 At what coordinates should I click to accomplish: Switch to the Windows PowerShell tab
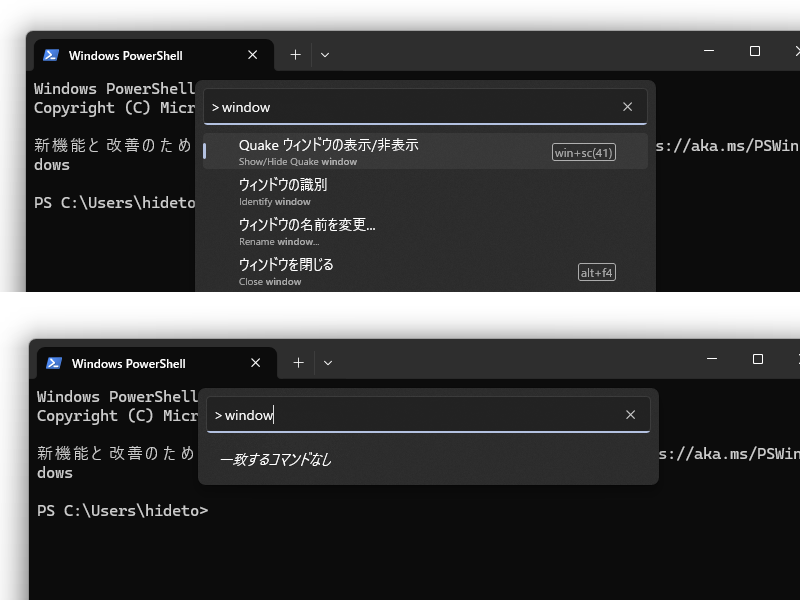point(130,55)
